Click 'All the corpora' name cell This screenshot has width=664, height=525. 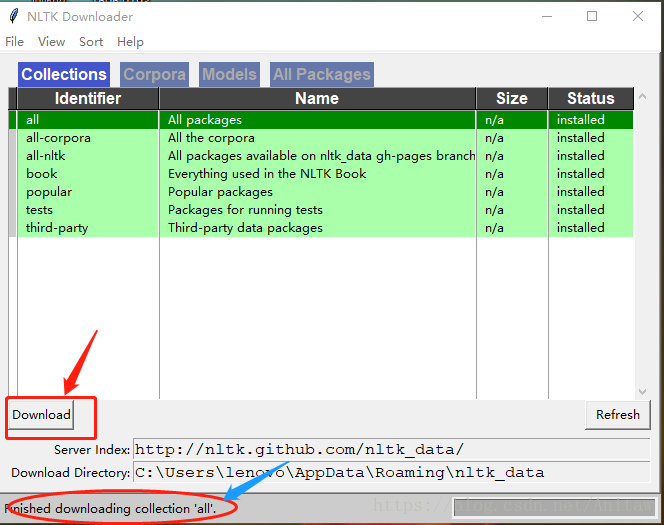click(x=211, y=138)
